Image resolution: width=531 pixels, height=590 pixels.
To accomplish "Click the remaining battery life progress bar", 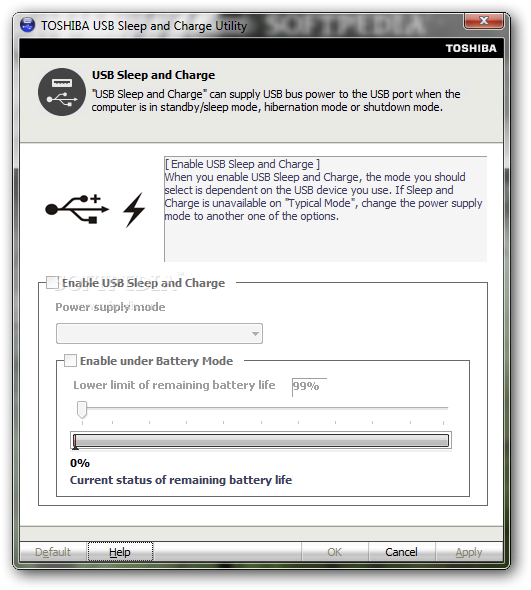I will point(261,440).
